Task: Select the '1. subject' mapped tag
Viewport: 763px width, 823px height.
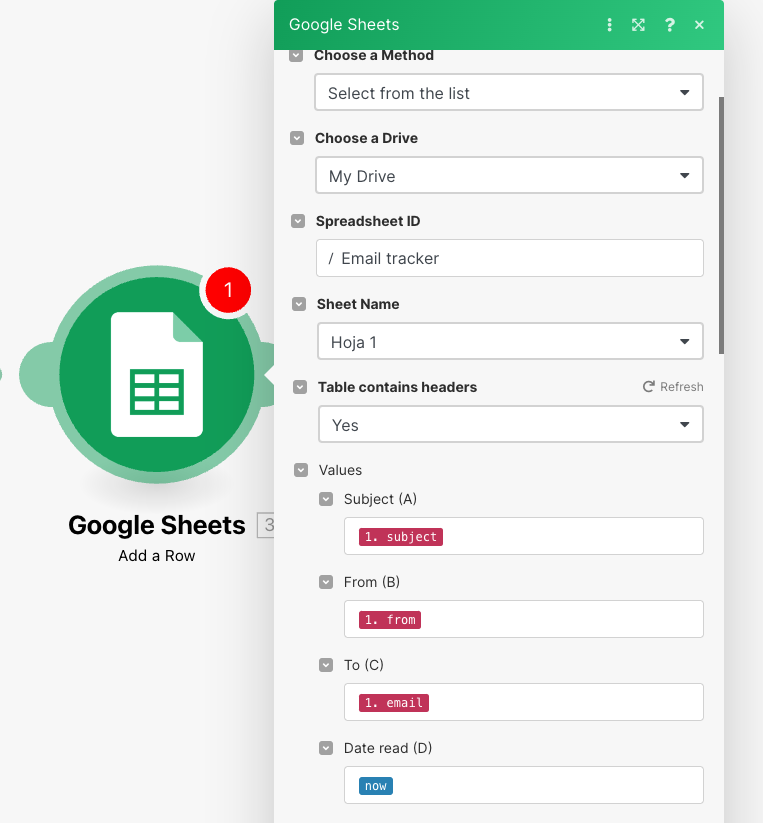Action: point(401,536)
